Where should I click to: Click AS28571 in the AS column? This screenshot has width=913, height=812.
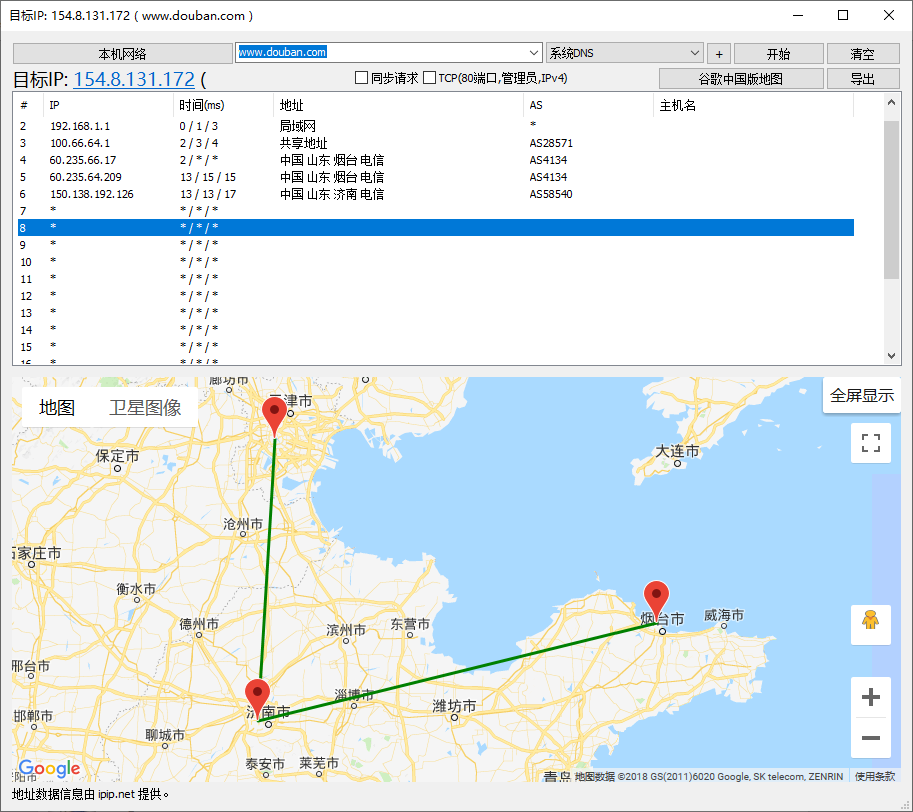coord(551,143)
